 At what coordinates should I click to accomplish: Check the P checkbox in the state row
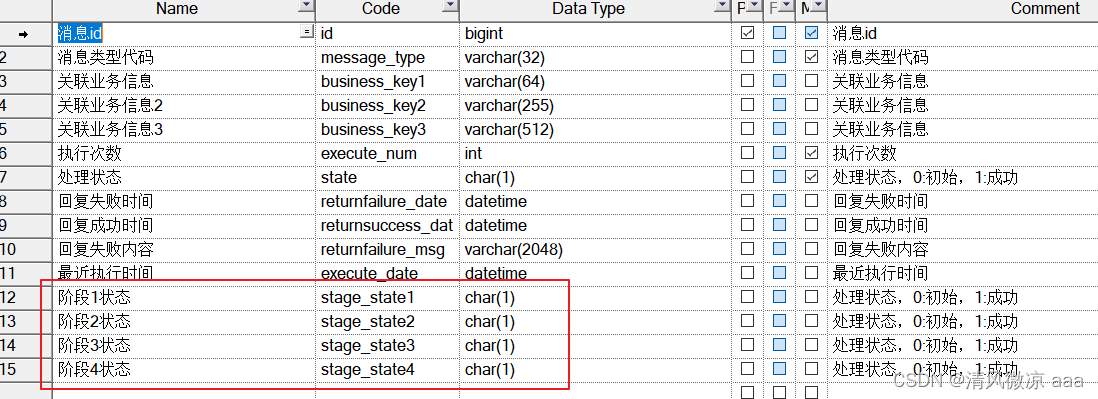click(747, 176)
